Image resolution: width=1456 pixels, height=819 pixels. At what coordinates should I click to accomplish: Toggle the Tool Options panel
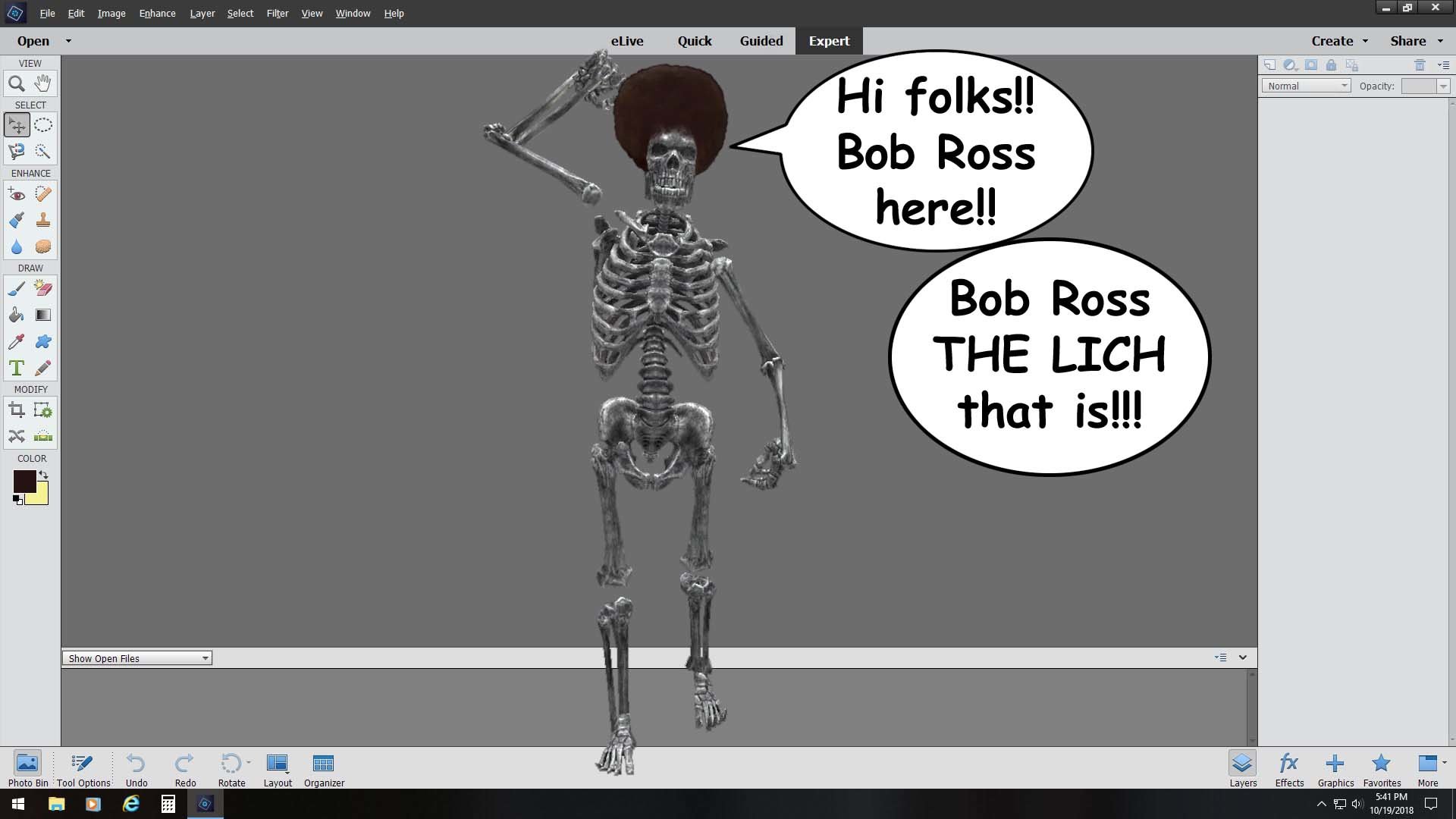[83, 769]
